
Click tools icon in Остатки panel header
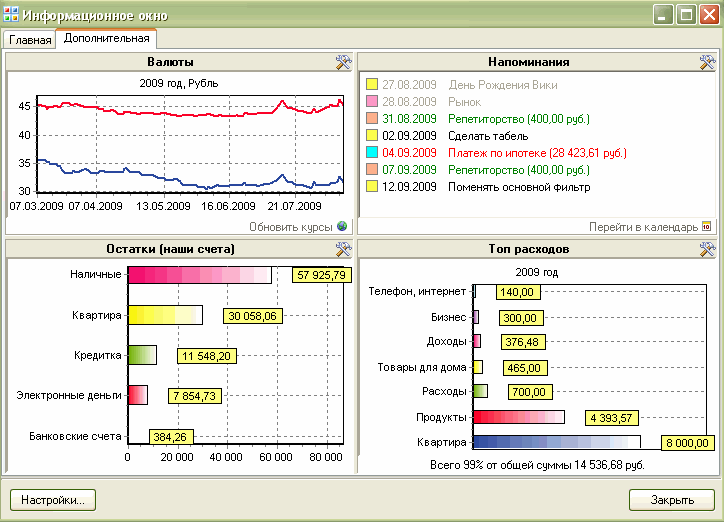[x=343, y=248]
